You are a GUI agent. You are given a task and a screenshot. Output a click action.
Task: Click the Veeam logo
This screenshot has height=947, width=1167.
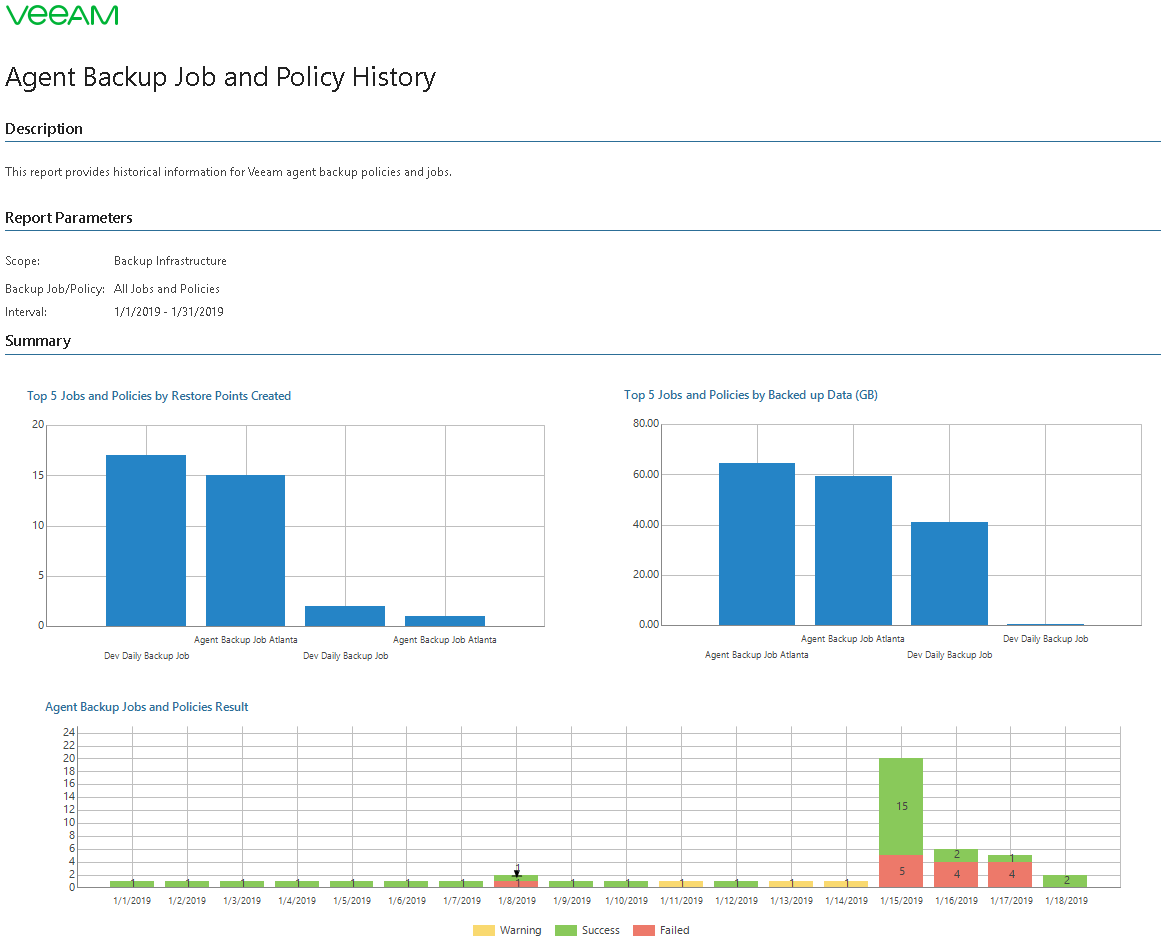pos(62,15)
